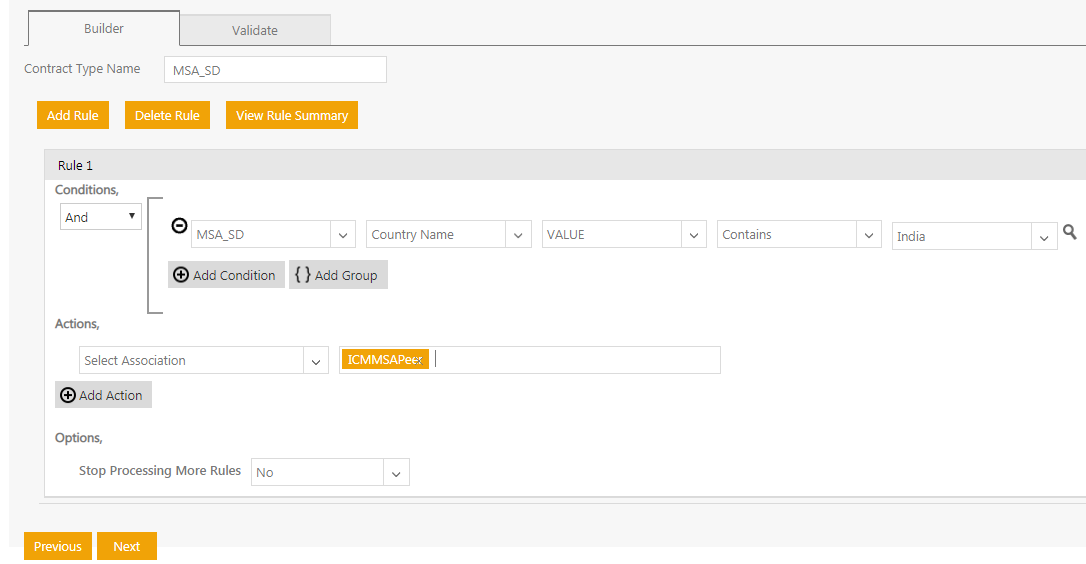Select the Builder tab

coord(104,28)
